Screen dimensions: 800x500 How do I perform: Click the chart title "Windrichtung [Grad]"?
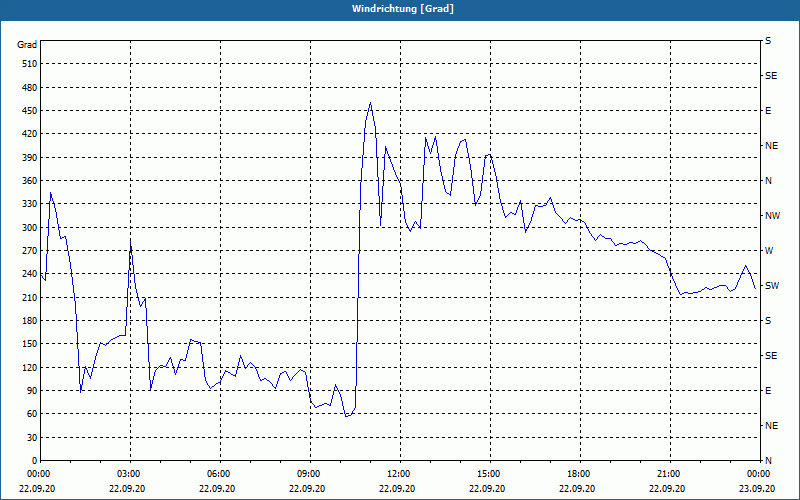(x=403, y=9)
